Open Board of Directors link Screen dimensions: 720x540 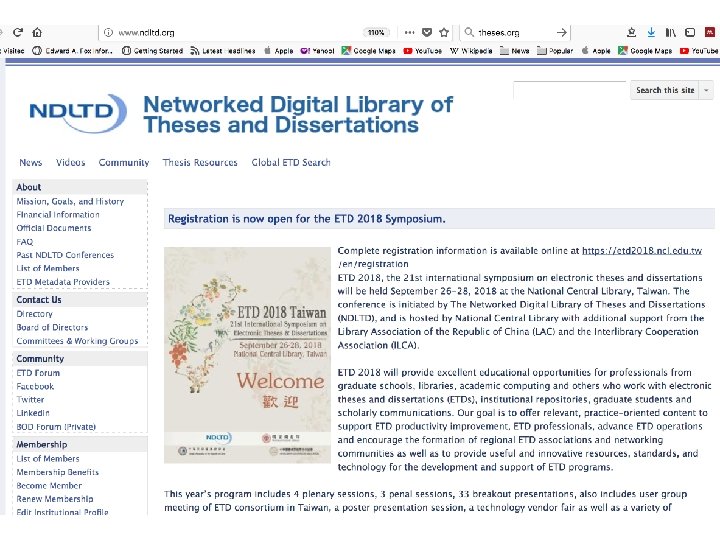click(x=52, y=327)
